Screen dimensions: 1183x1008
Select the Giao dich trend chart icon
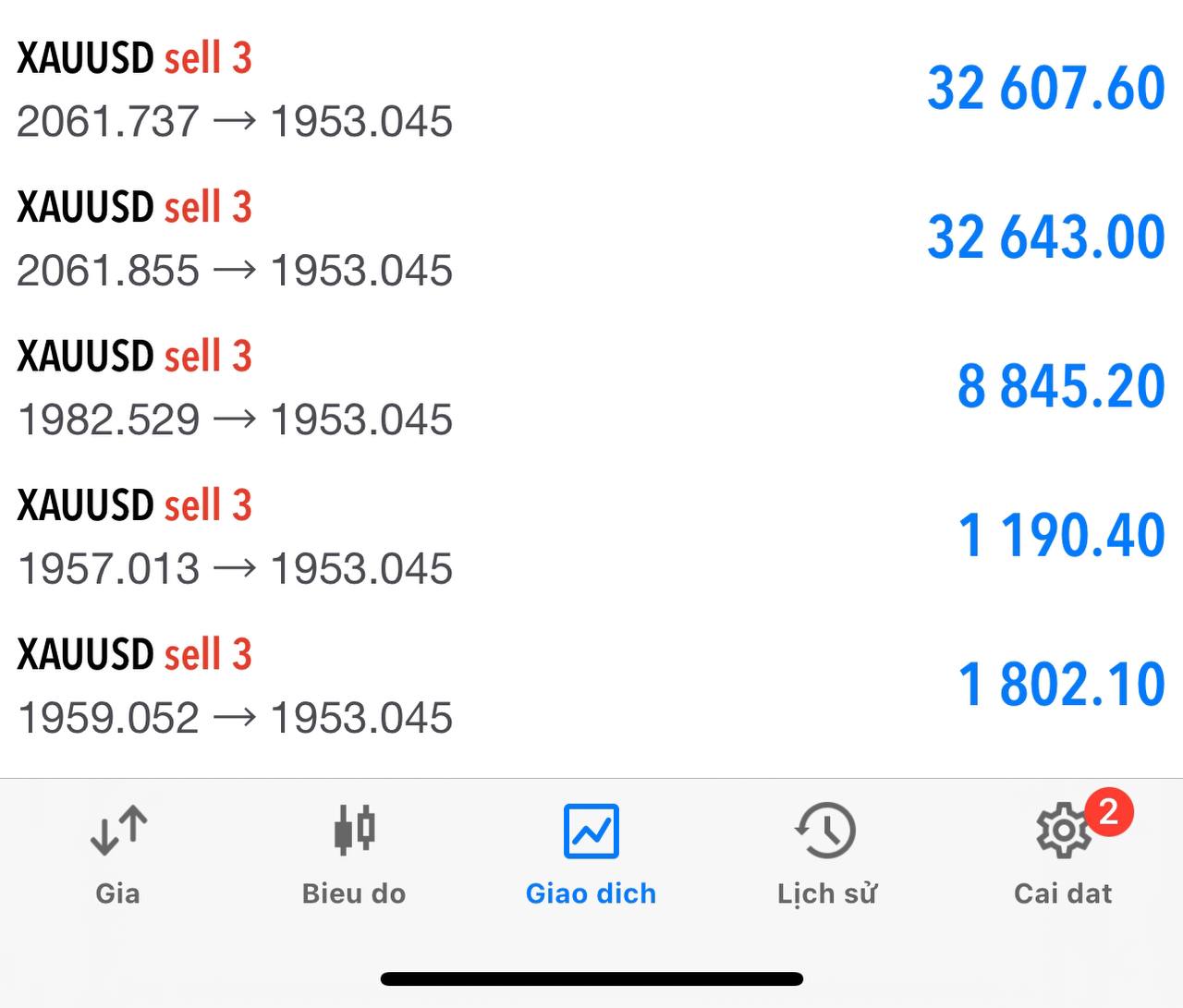pos(591,831)
